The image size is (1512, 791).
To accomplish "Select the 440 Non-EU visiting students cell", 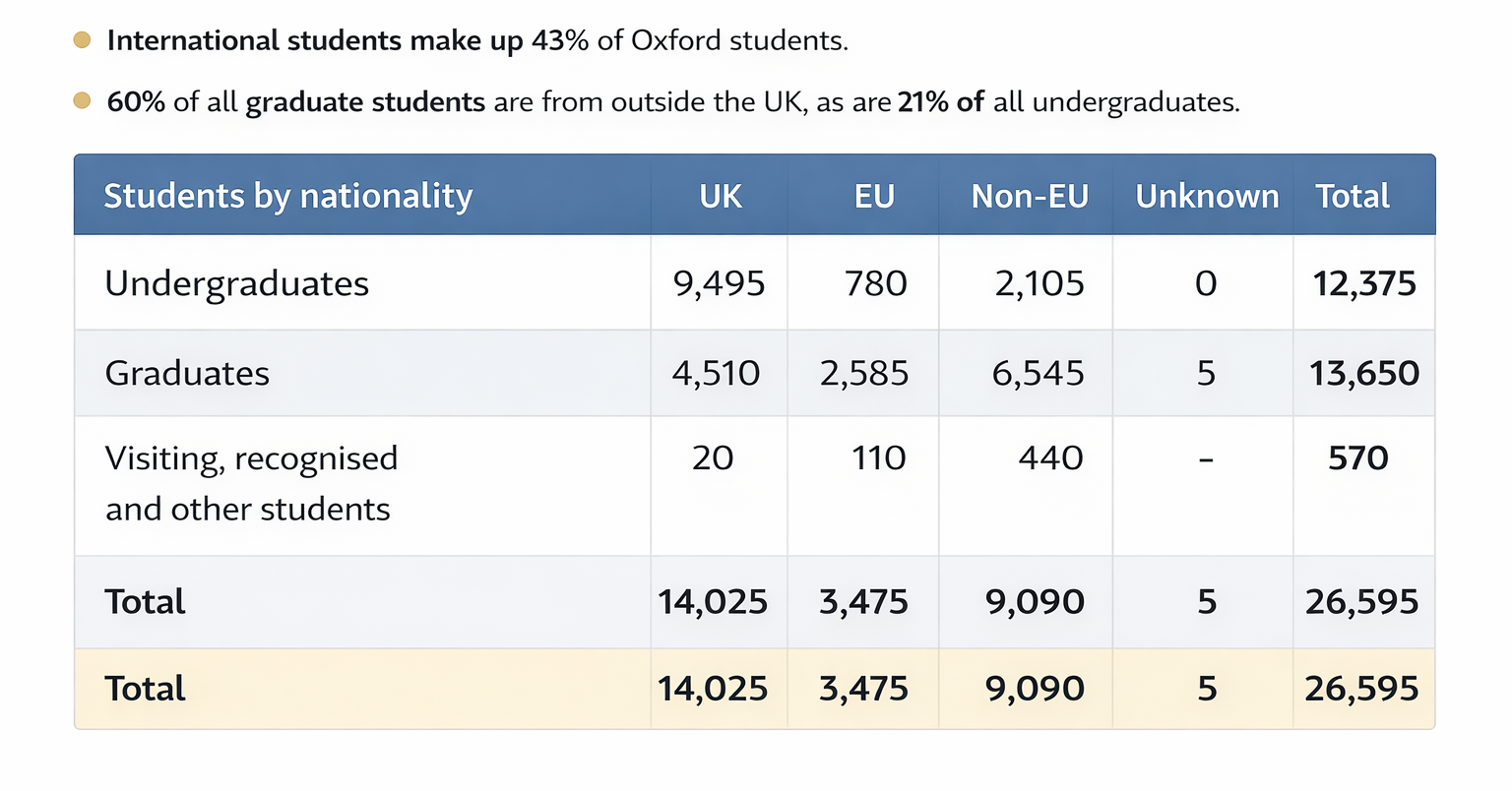I will coord(1050,457).
